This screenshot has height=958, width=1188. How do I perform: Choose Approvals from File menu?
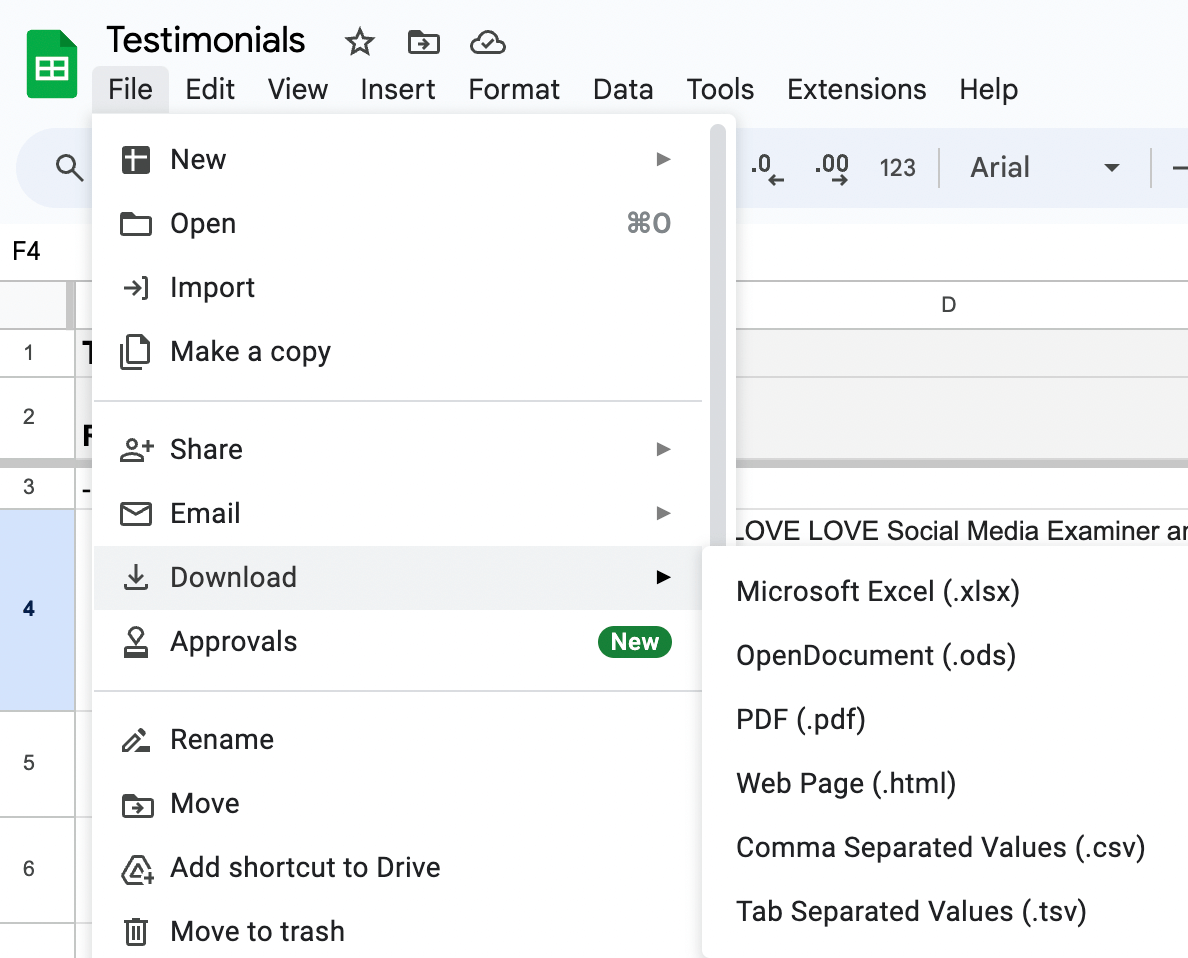[x=398, y=641]
